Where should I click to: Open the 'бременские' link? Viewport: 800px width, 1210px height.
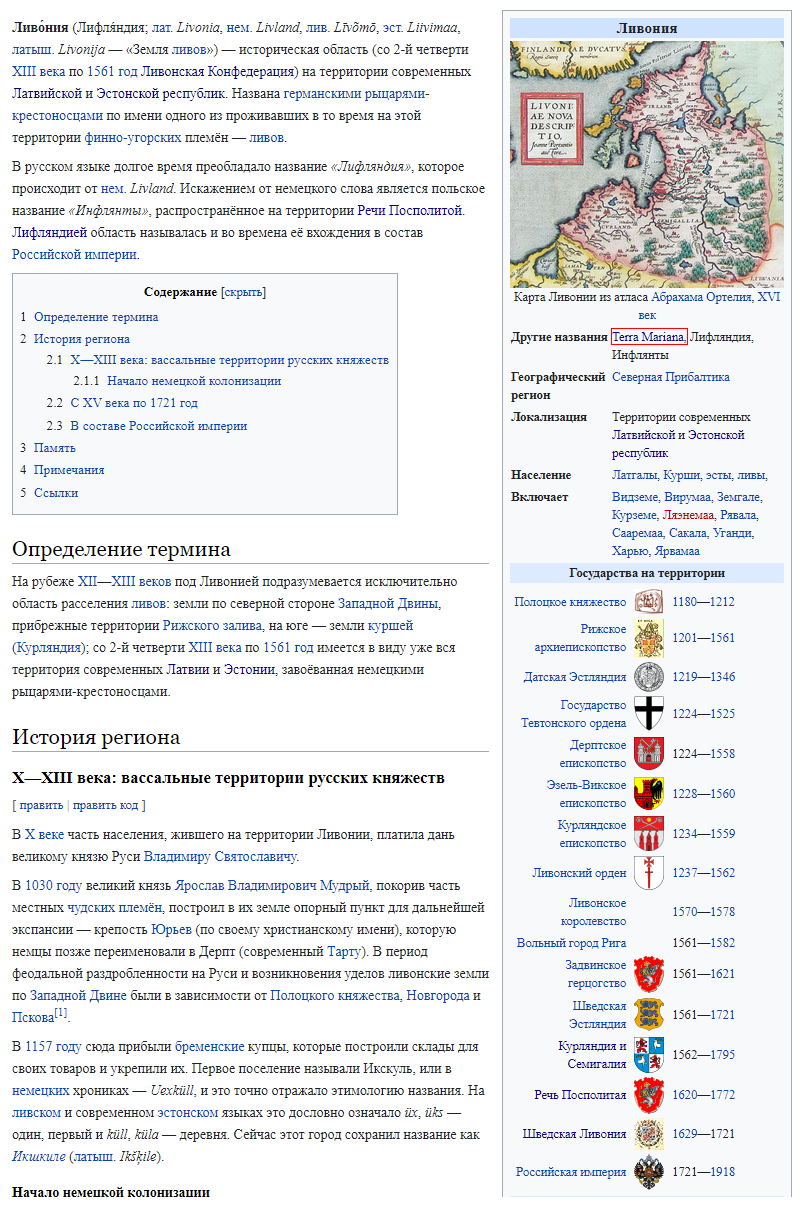210,1047
